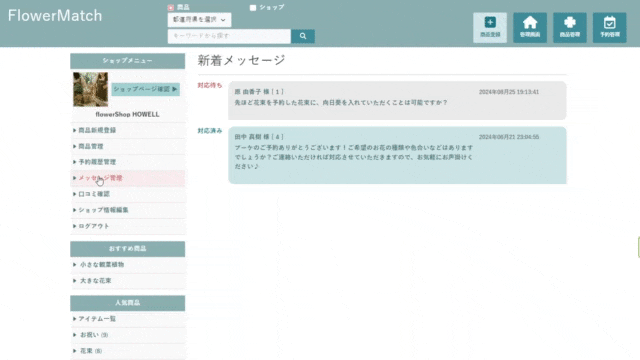Open the 小さな観葉植物 recommended item

(x=128, y=264)
